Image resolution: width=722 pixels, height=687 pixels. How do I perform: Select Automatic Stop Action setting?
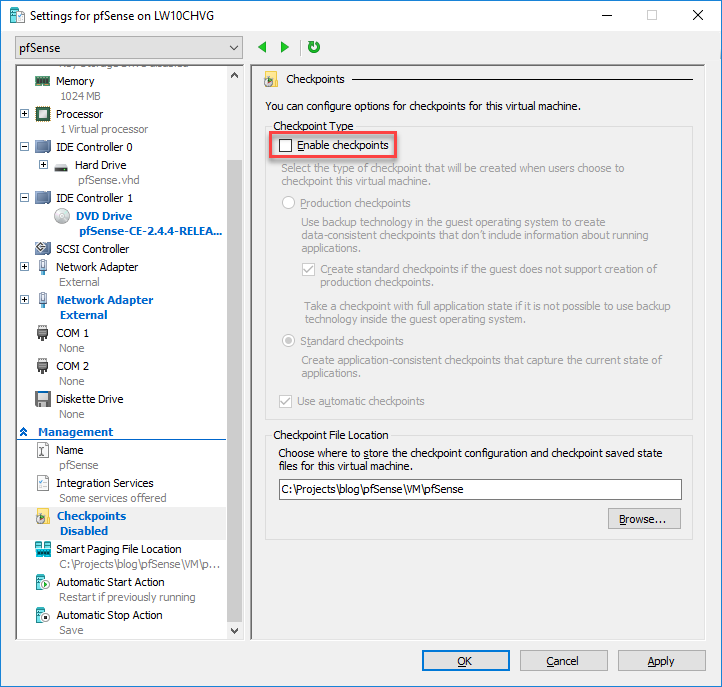[x=110, y=615]
